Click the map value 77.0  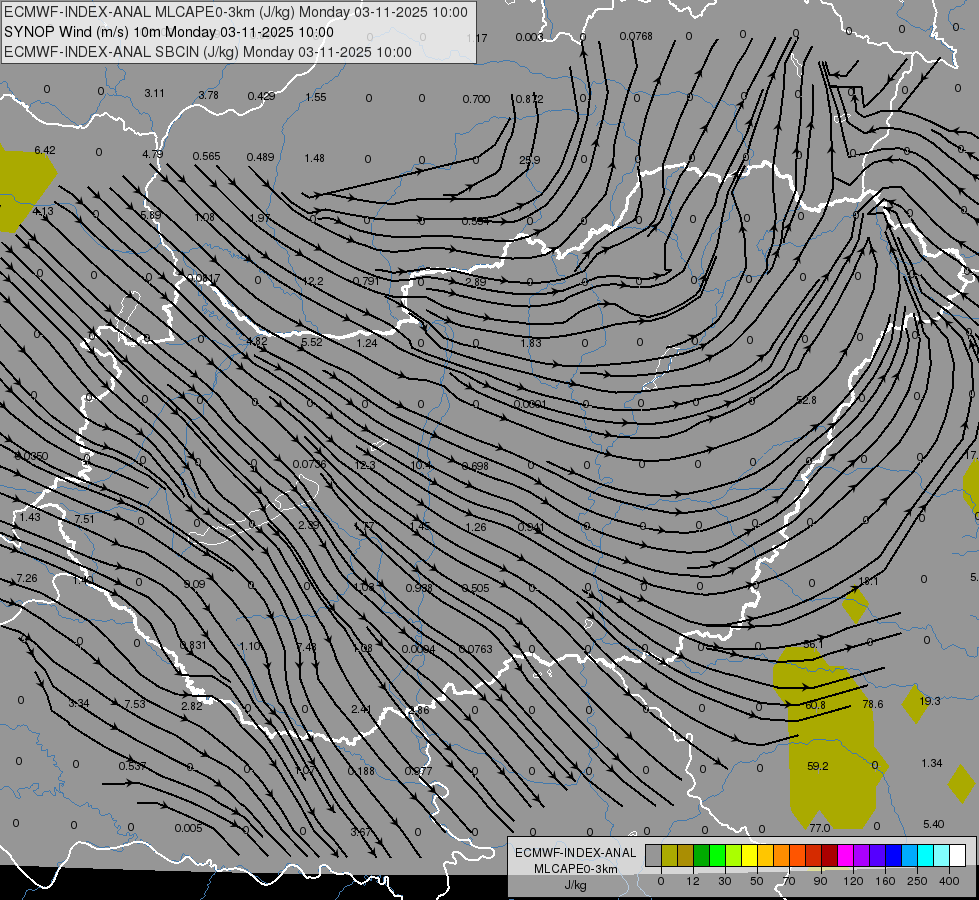pyautogui.click(x=819, y=828)
